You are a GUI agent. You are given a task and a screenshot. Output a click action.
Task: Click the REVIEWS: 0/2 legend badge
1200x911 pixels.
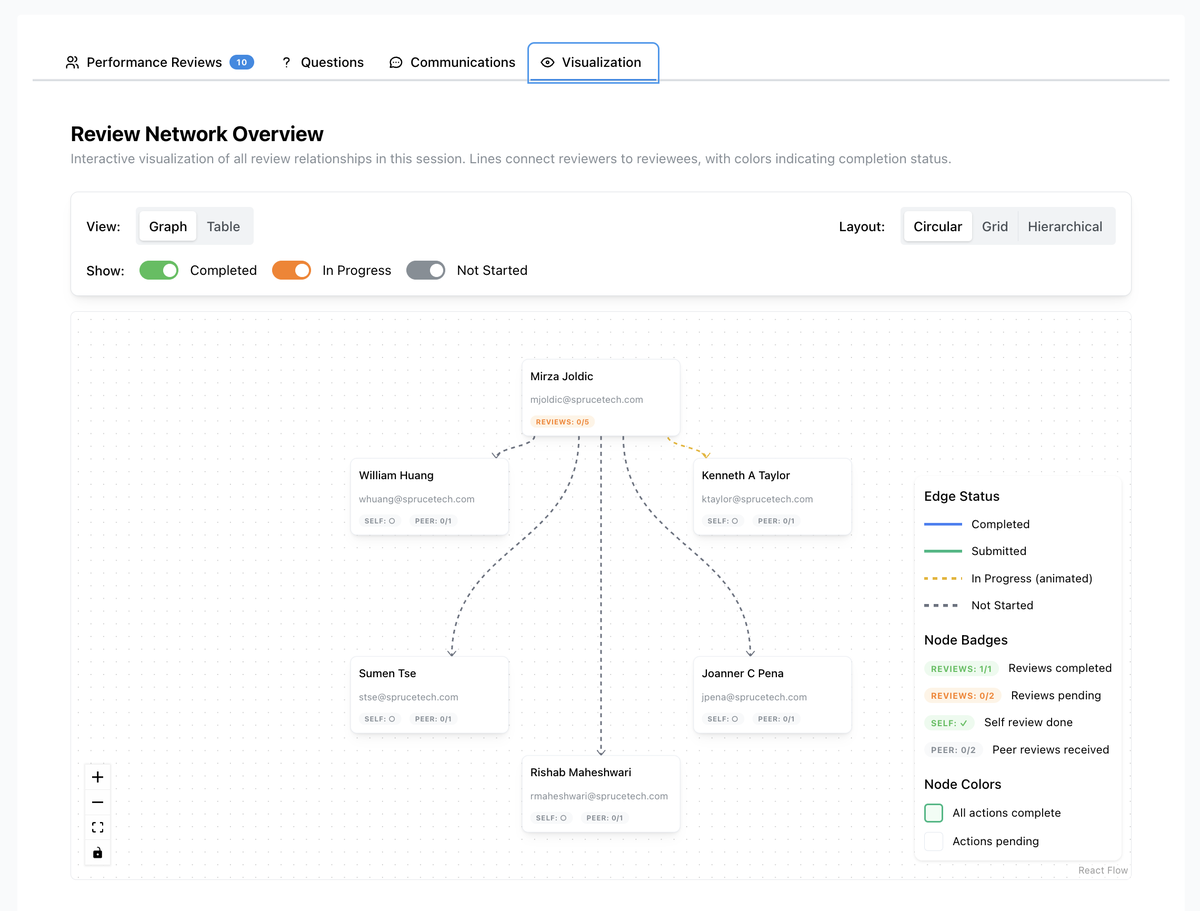coord(962,695)
